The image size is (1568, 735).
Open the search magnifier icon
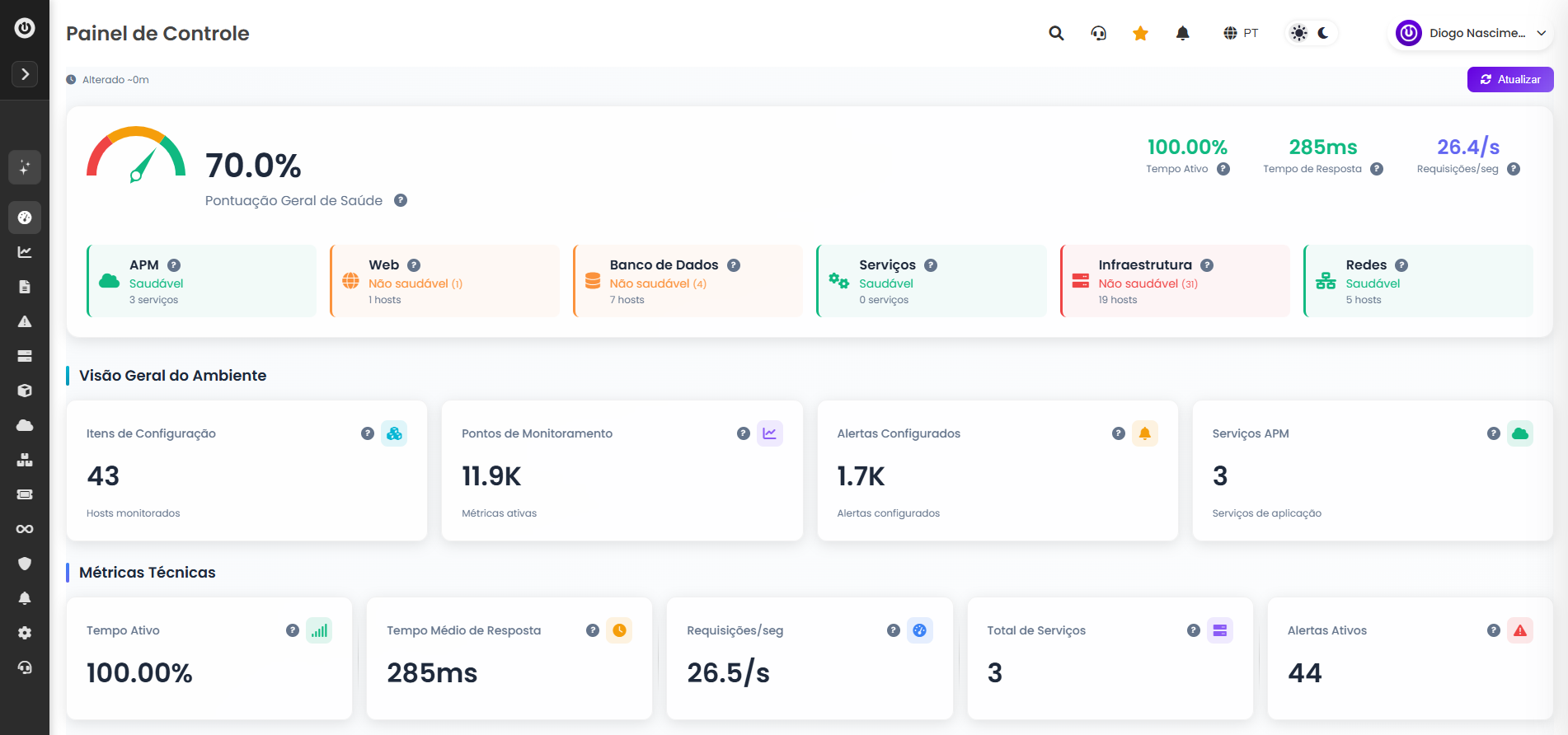pos(1056,33)
